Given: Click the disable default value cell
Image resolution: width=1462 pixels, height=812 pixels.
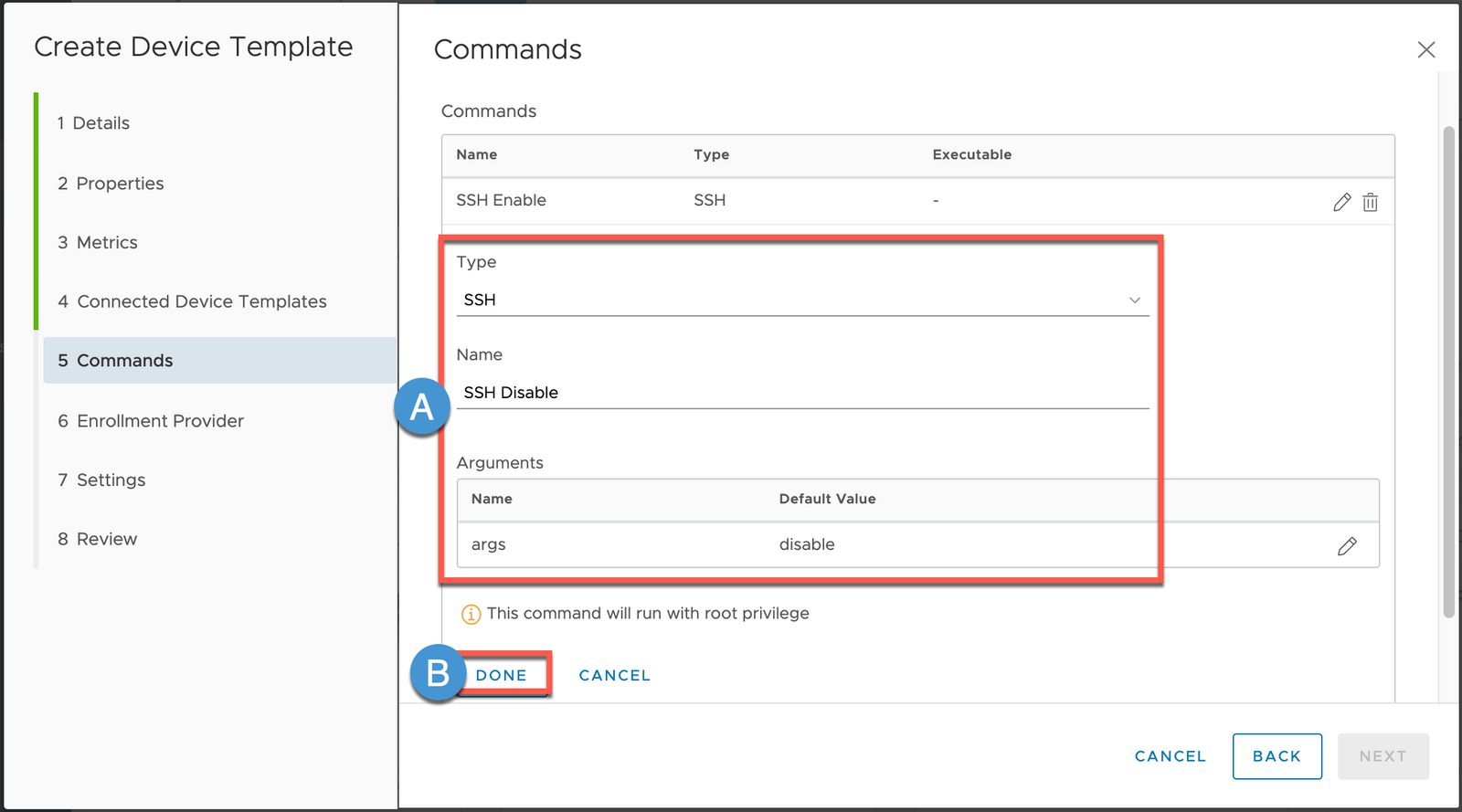Looking at the screenshot, I should click(807, 544).
